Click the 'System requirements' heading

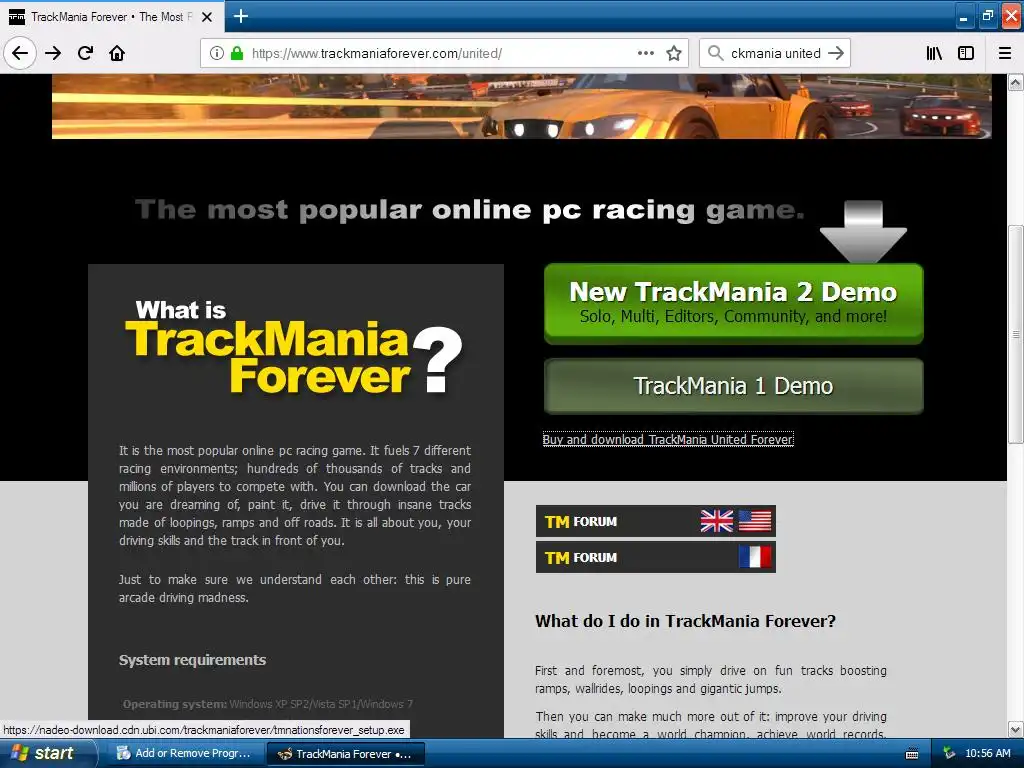click(192, 660)
